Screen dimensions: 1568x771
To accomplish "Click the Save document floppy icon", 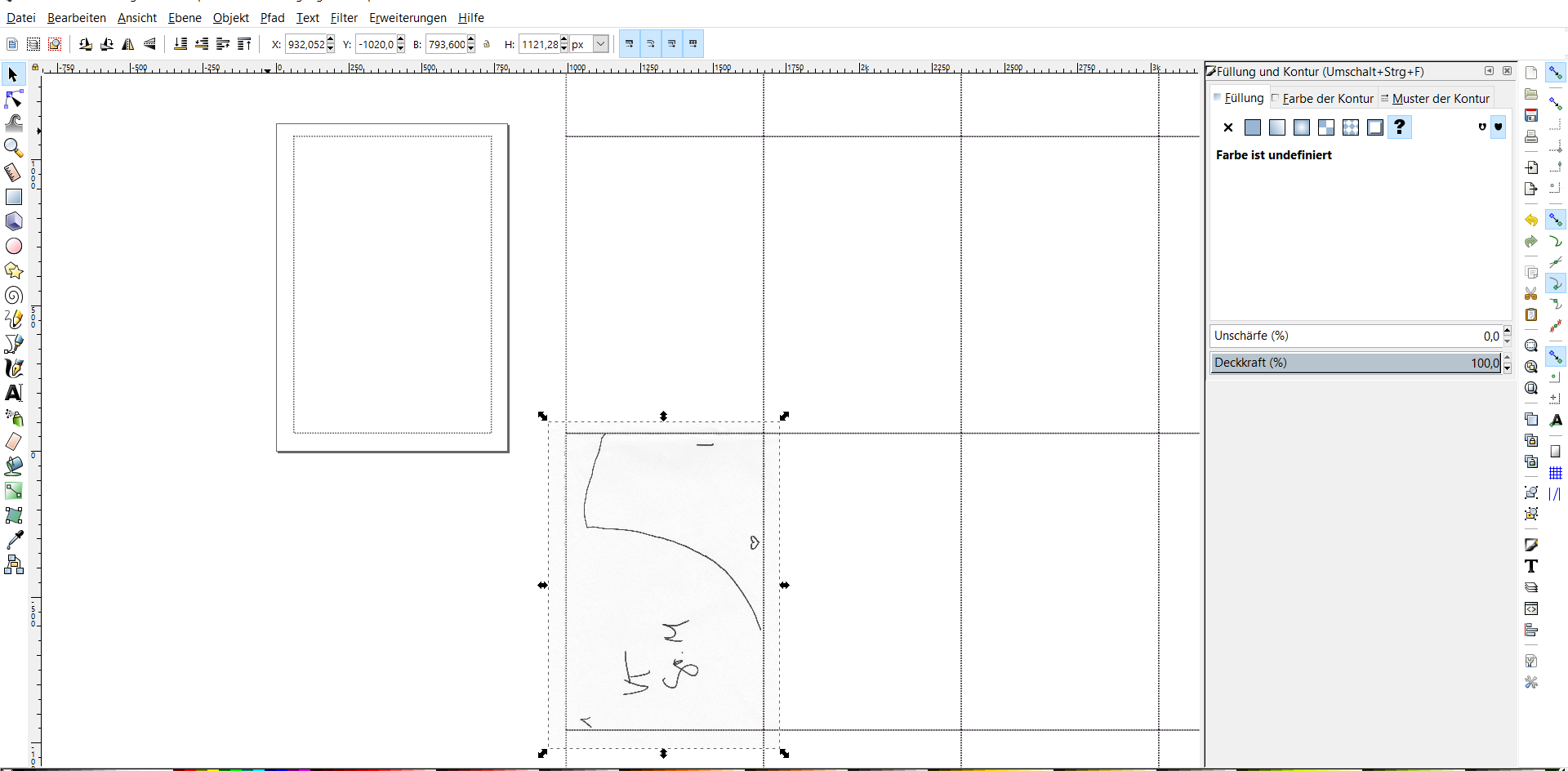I will (1531, 115).
